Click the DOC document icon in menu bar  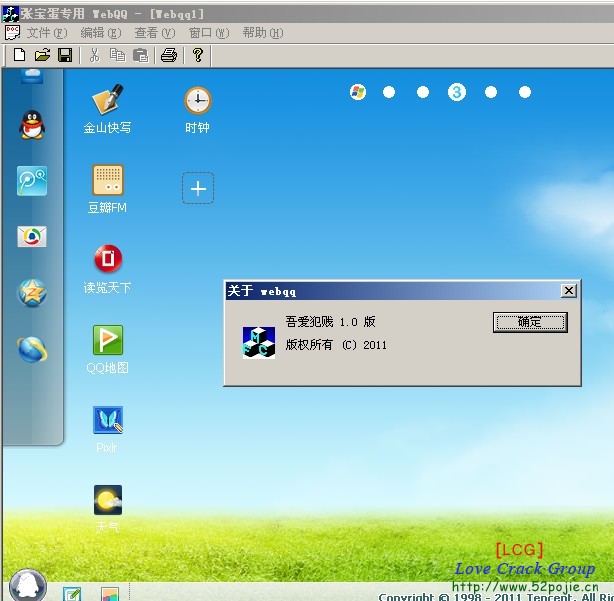pos(12,32)
